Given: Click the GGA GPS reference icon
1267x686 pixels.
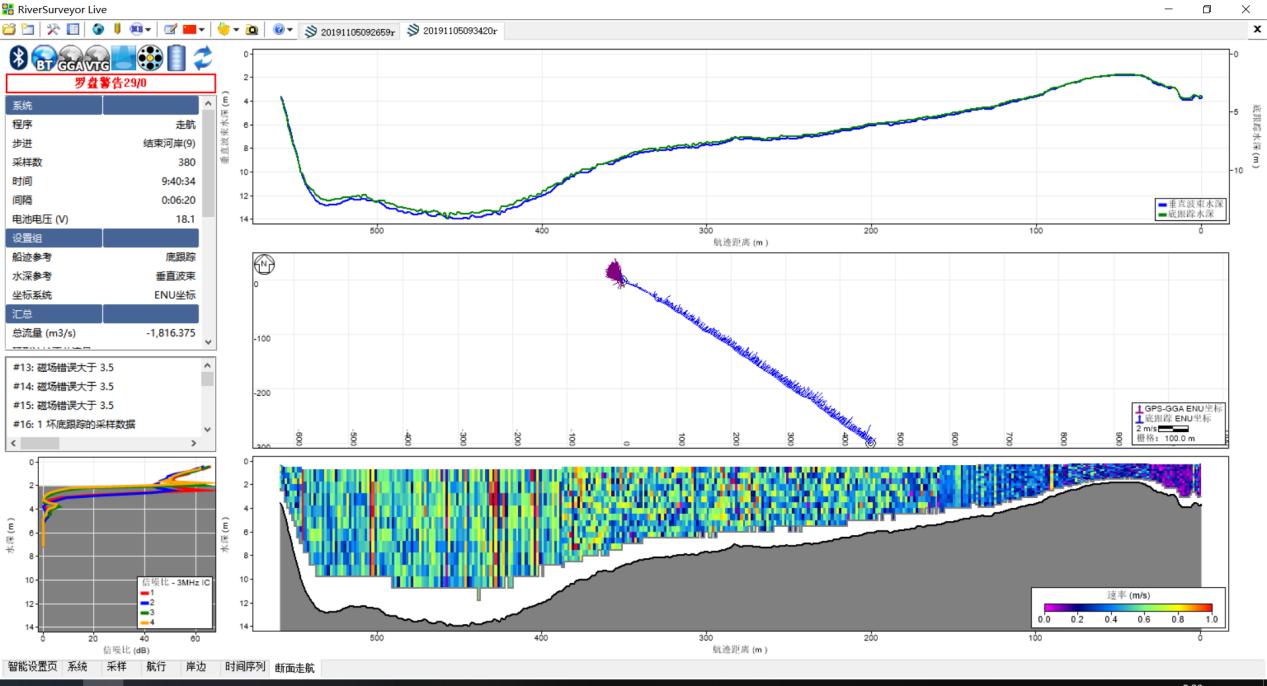Looking at the screenshot, I should (70, 58).
